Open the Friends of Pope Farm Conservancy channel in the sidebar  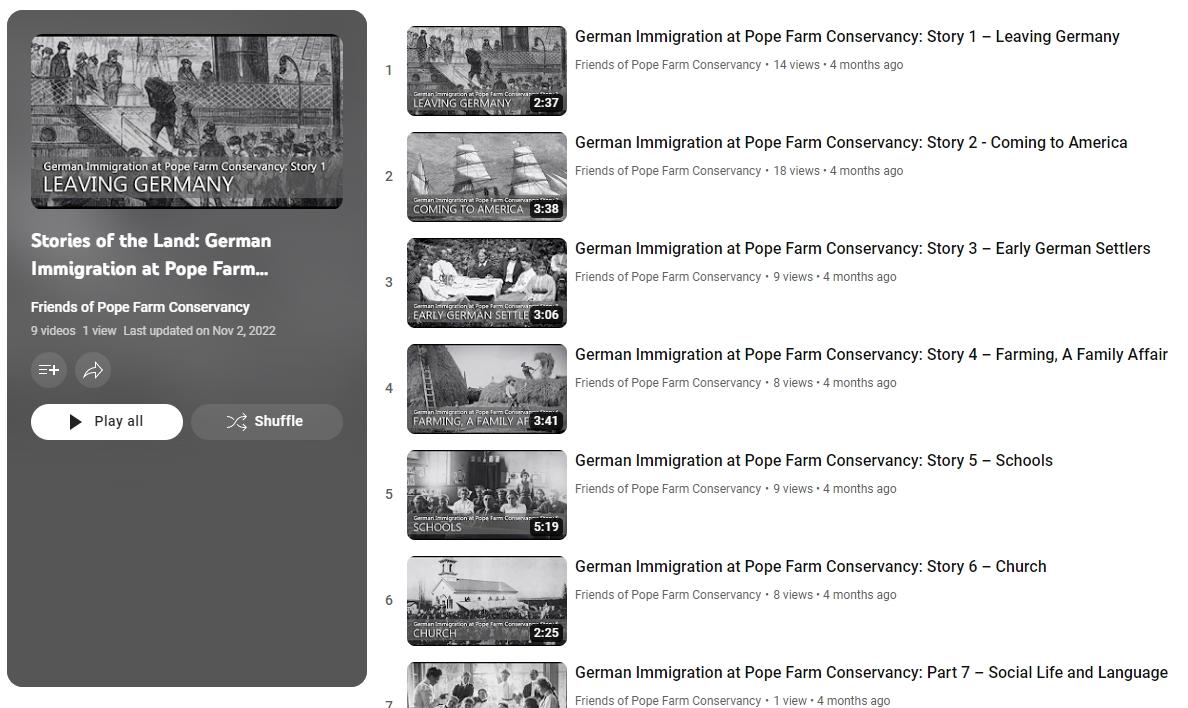tap(140, 307)
